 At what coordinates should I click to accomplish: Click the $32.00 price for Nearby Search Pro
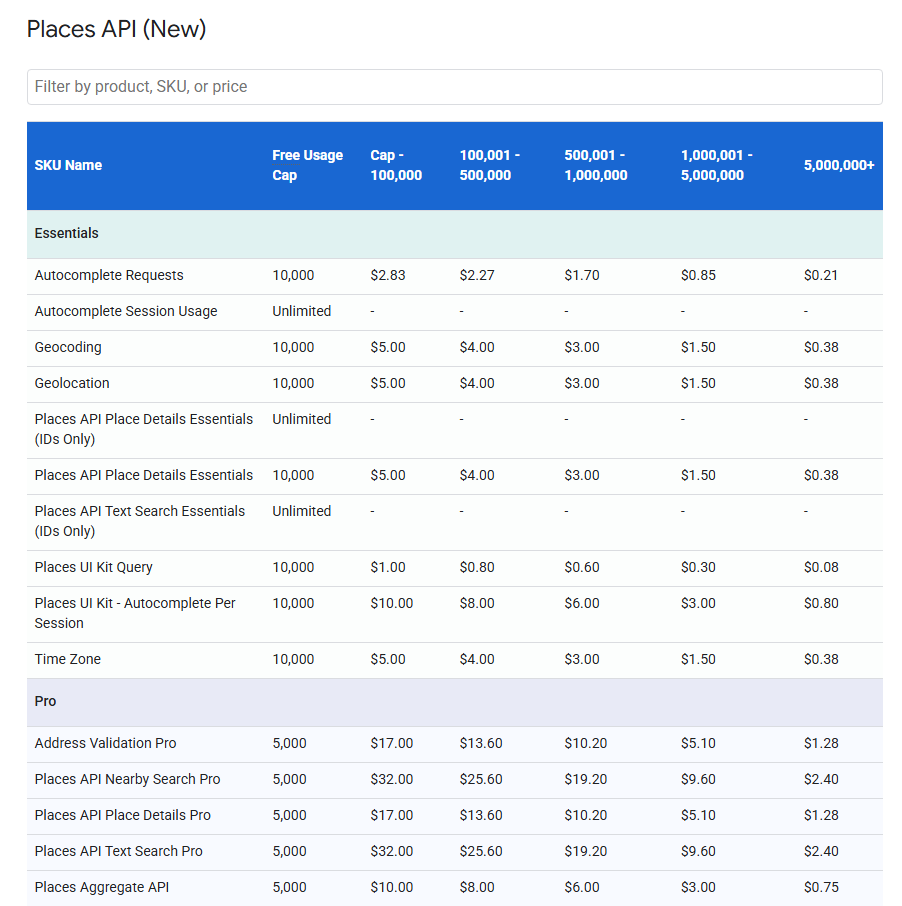pos(388,779)
